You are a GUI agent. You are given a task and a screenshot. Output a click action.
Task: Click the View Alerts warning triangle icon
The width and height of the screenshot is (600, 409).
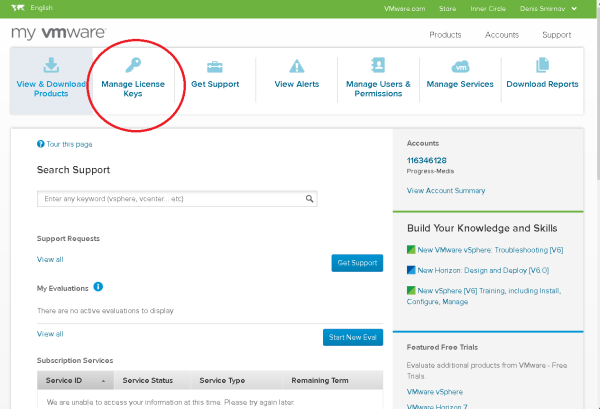point(297,66)
